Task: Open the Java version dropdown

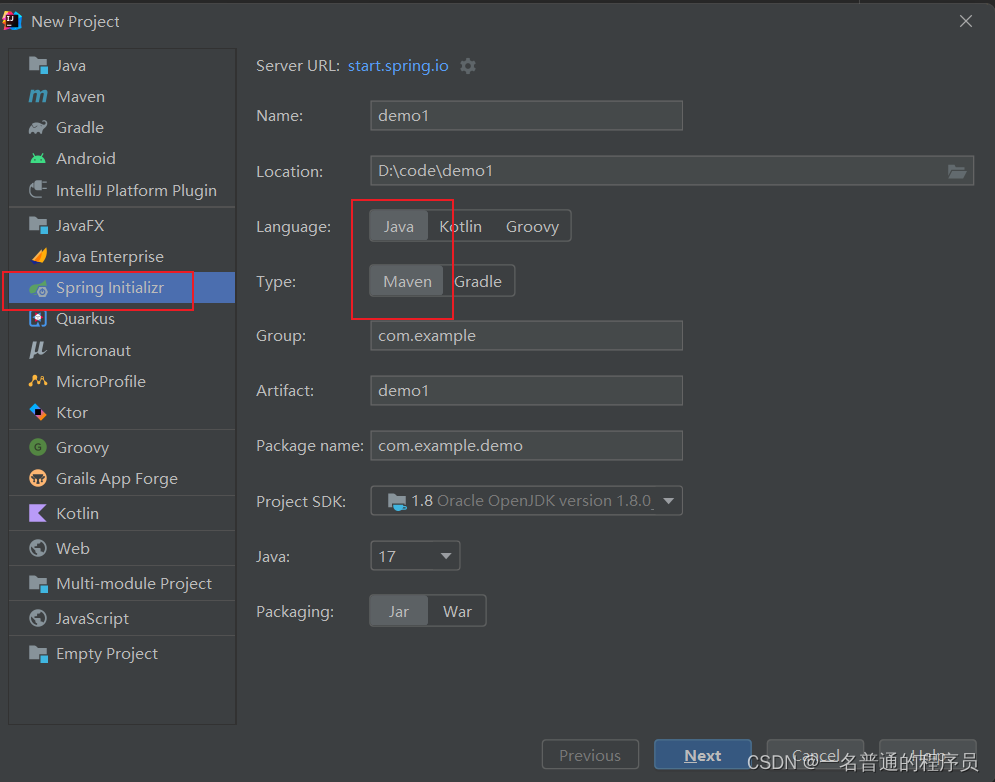Action: (x=415, y=556)
